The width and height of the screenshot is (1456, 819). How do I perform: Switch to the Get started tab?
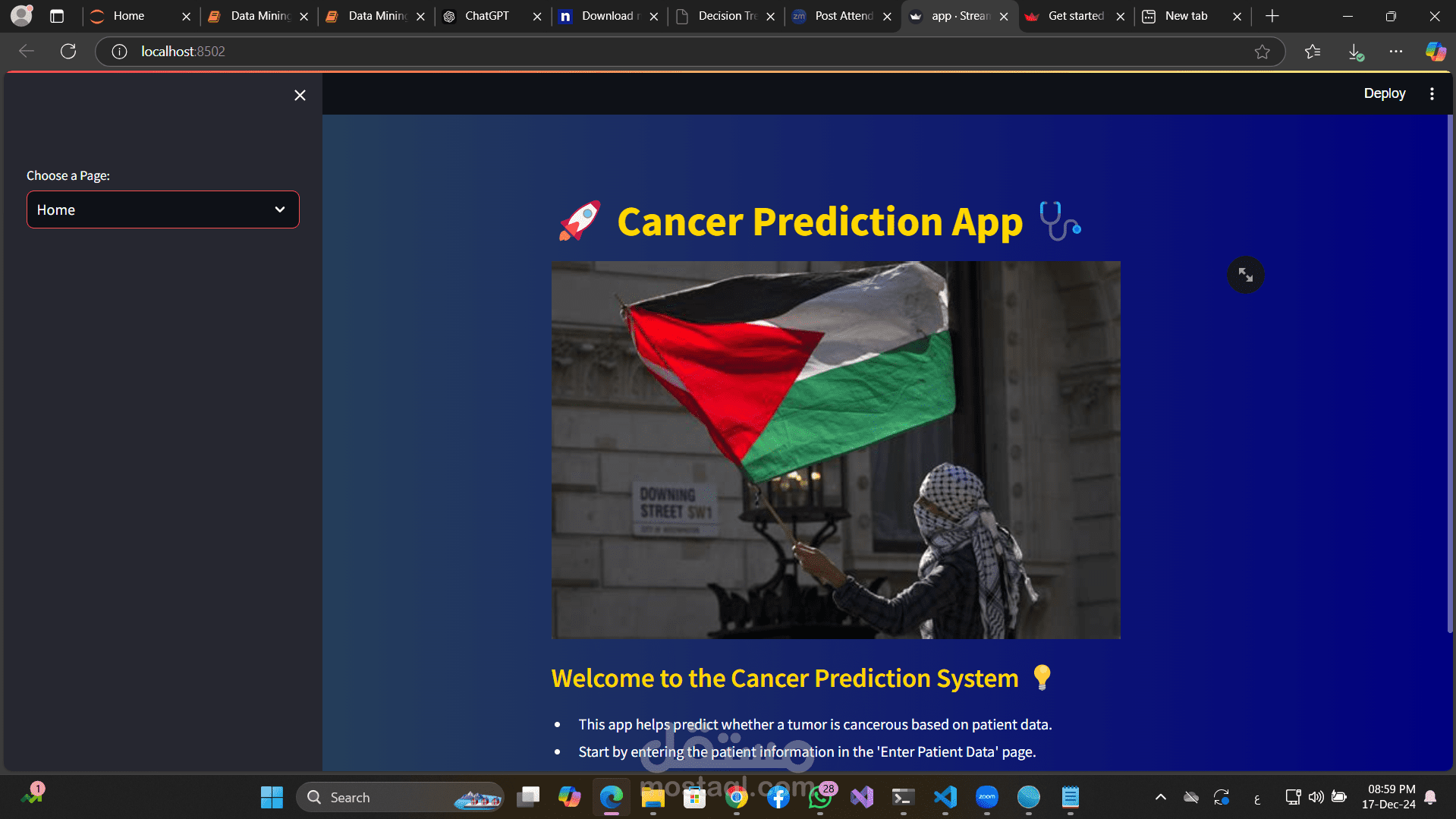(1075, 16)
